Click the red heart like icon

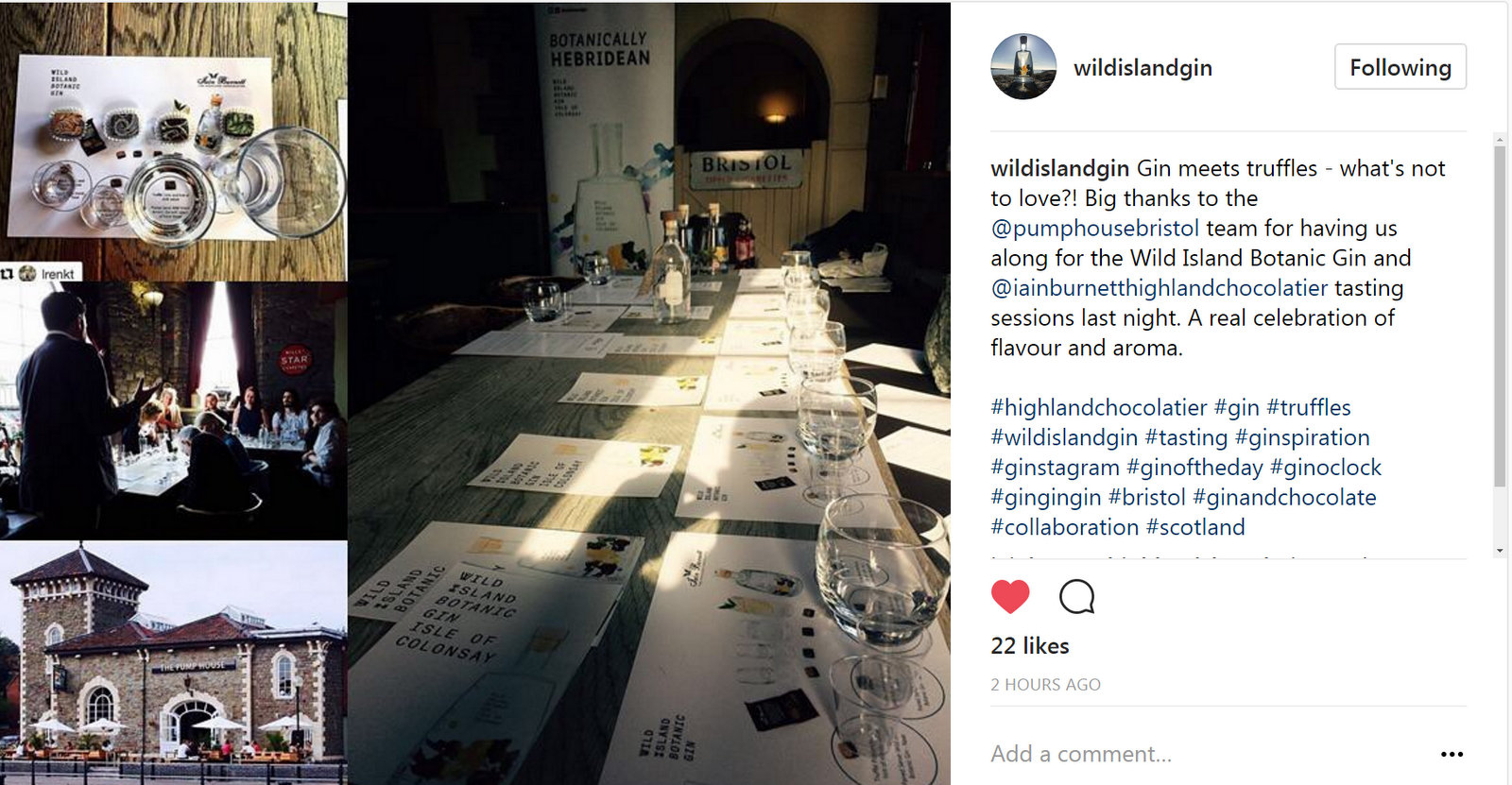(1010, 597)
